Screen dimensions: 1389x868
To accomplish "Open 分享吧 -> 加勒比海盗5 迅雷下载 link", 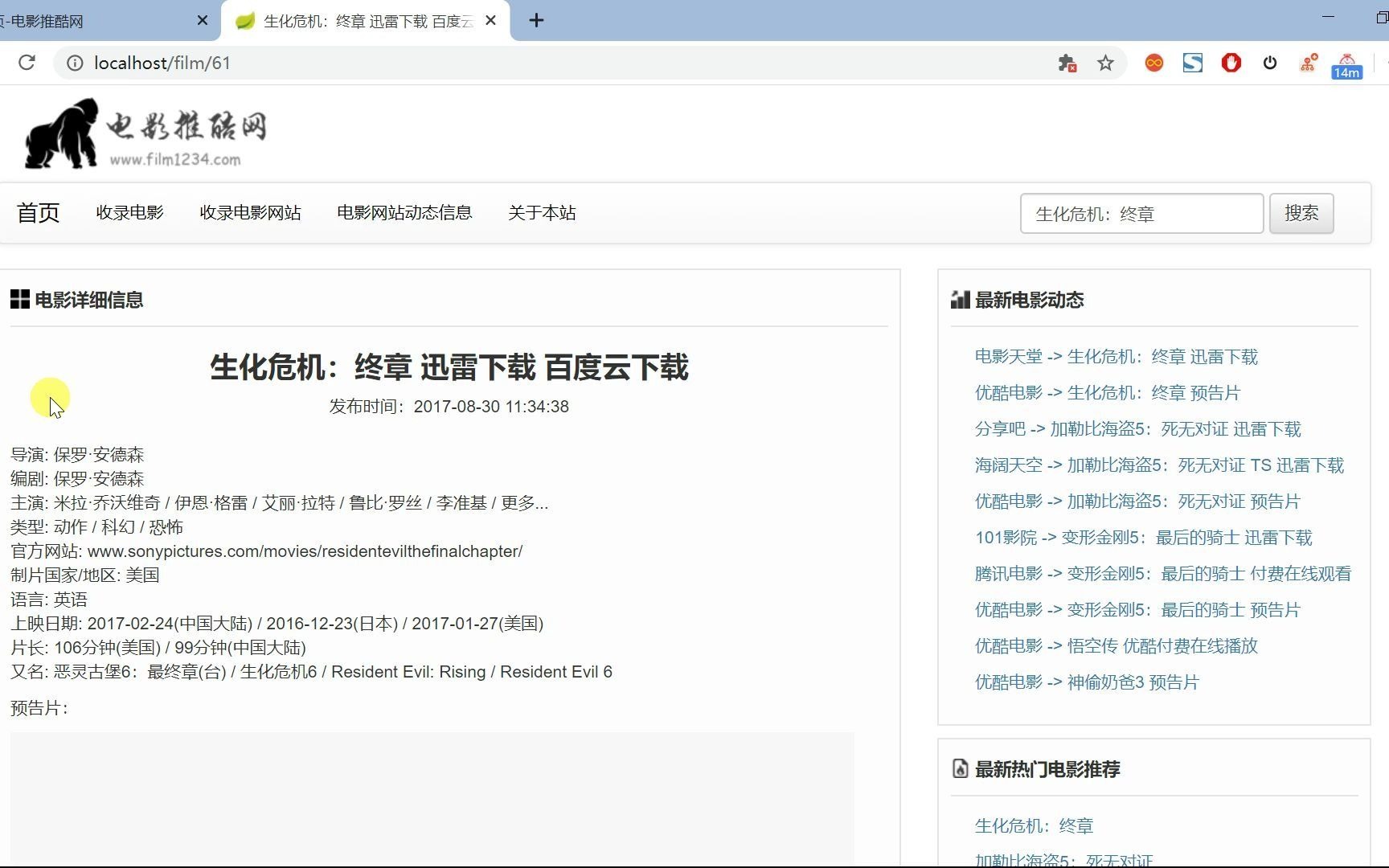I will click(x=1138, y=429).
